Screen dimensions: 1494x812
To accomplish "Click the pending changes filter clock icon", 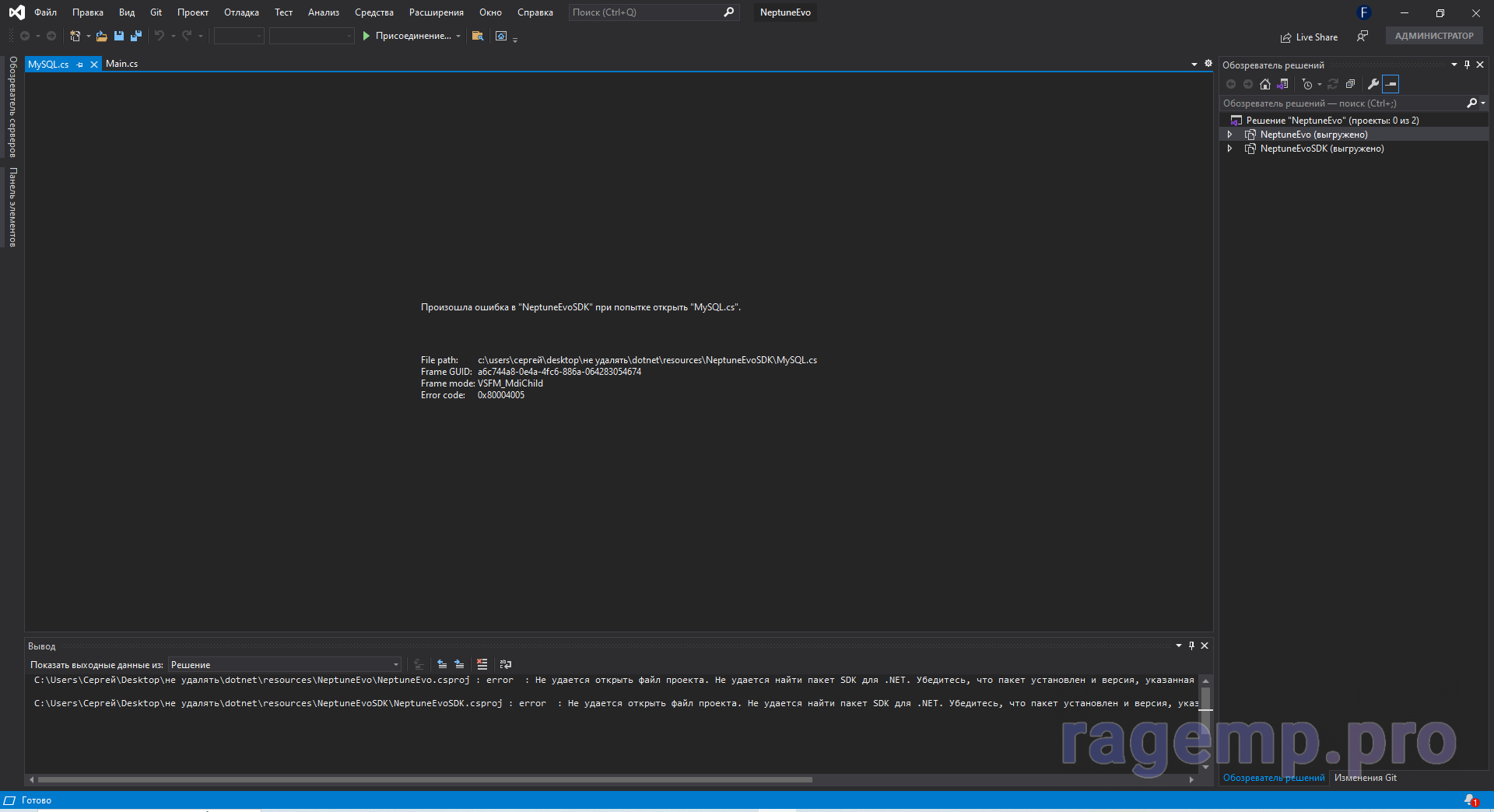I will 1307,84.
